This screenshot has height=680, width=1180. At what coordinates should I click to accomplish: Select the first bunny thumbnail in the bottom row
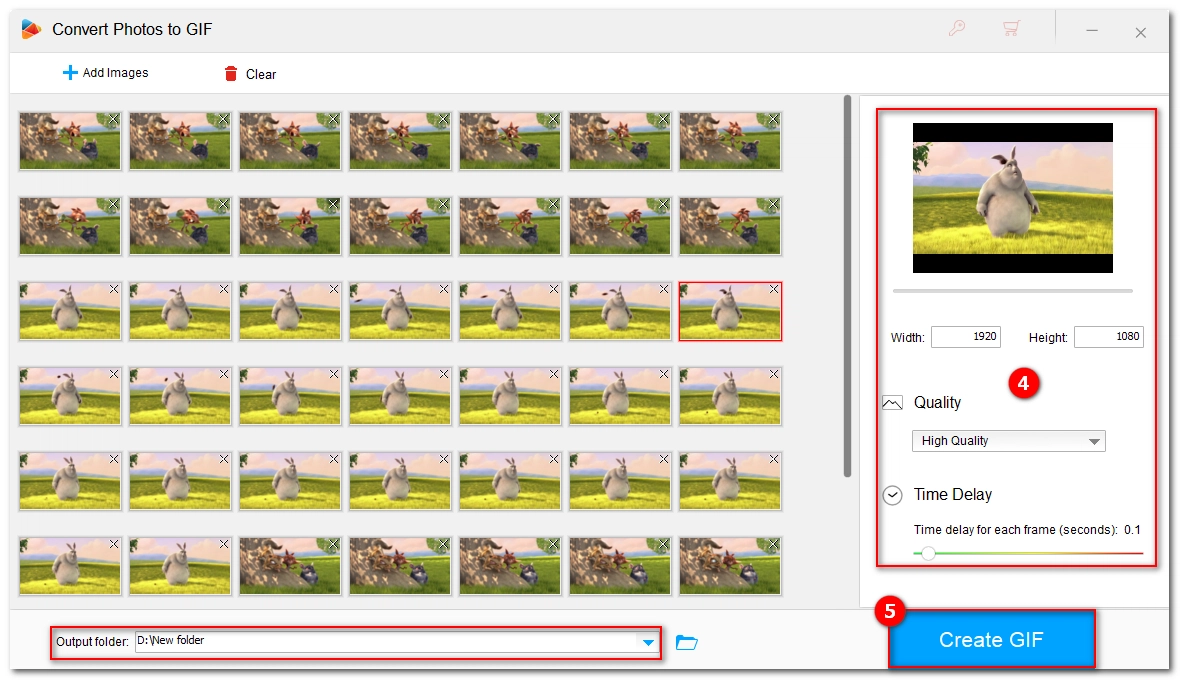click(69, 566)
